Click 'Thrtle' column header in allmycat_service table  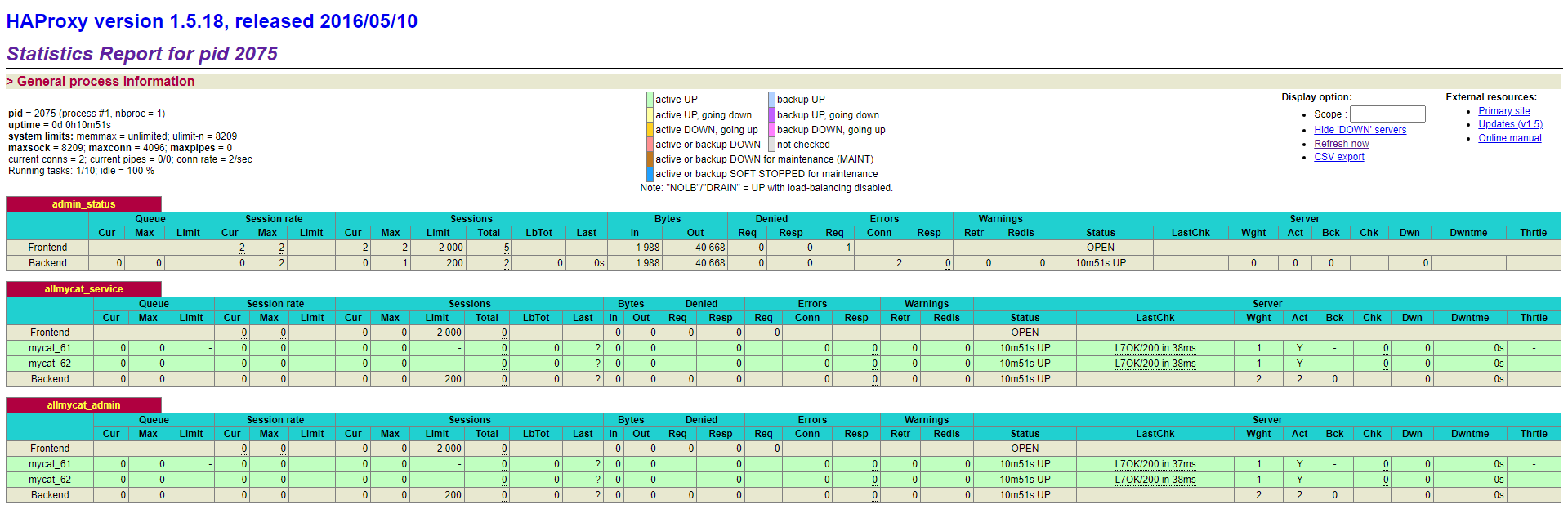(x=1534, y=318)
